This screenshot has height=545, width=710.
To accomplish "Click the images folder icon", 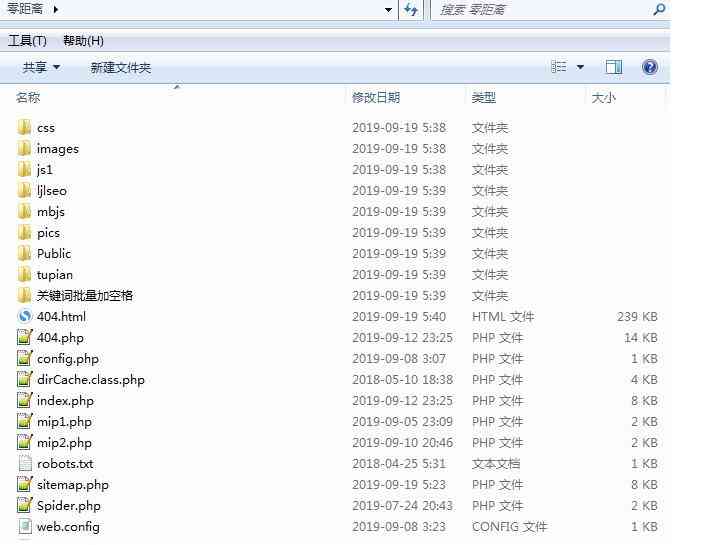I will pyautogui.click(x=24, y=148).
